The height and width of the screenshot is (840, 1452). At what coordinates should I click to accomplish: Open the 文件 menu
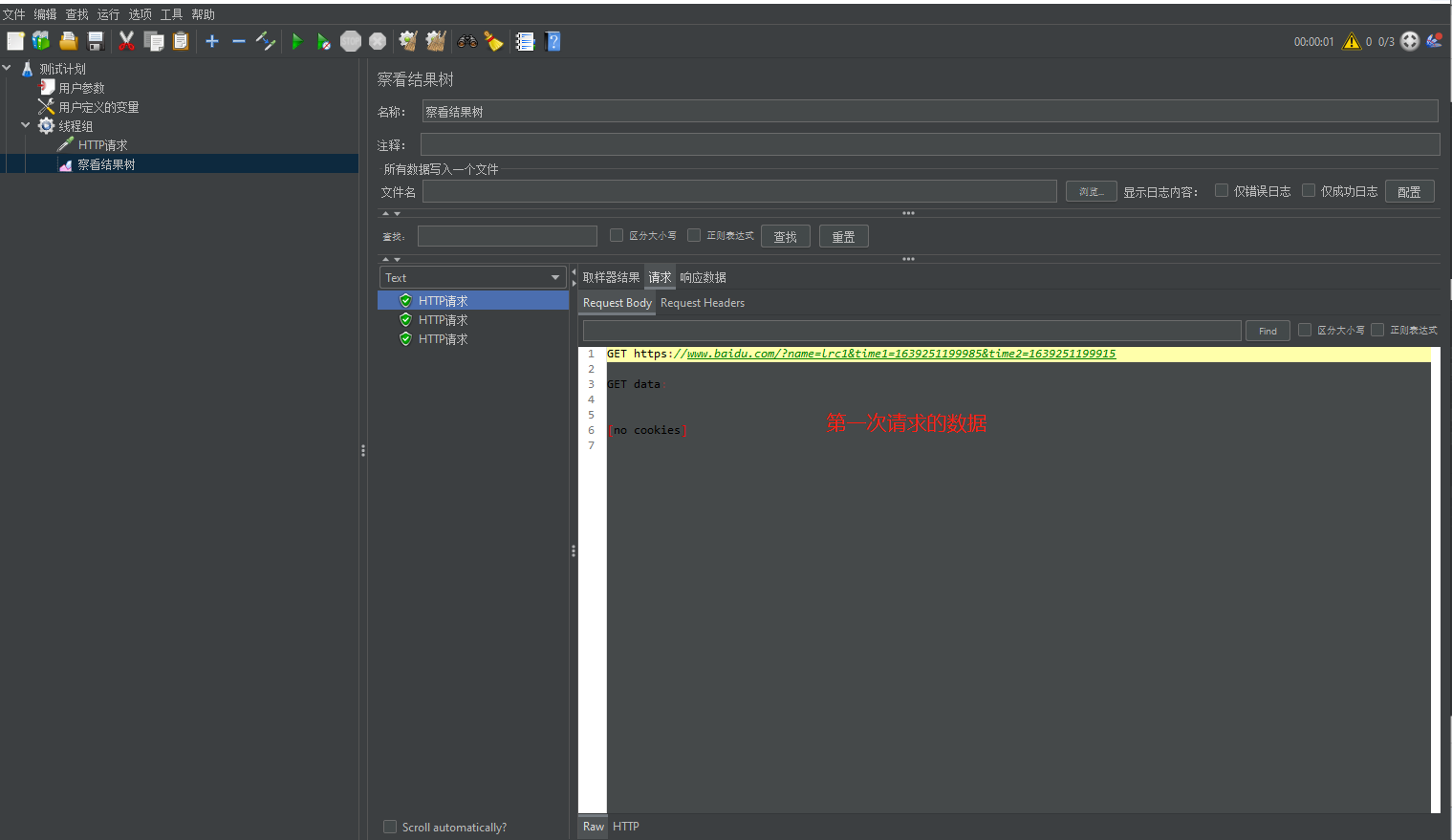(x=14, y=14)
